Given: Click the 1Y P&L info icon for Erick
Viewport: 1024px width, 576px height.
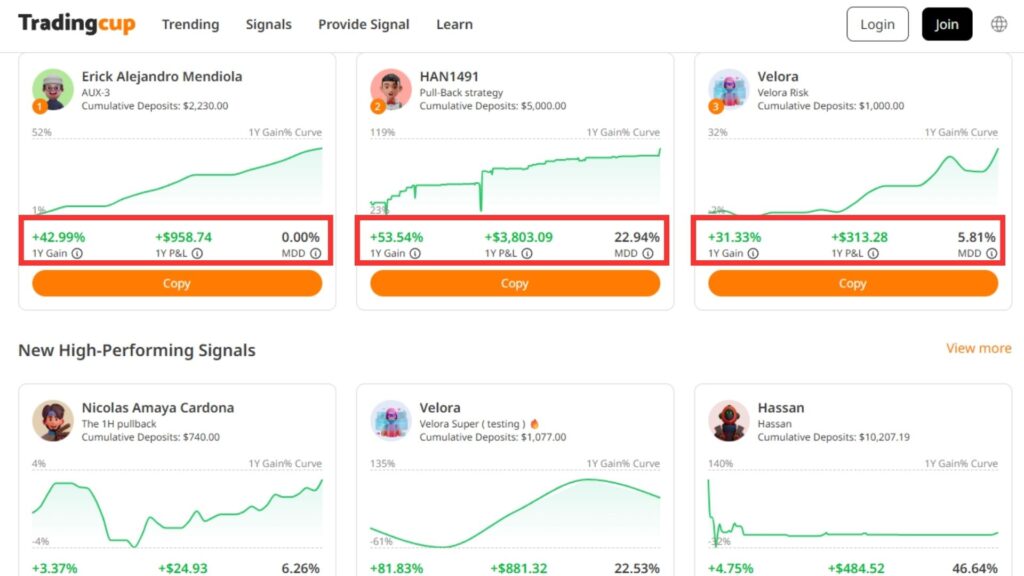Looking at the screenshot, I should (197, 254).
